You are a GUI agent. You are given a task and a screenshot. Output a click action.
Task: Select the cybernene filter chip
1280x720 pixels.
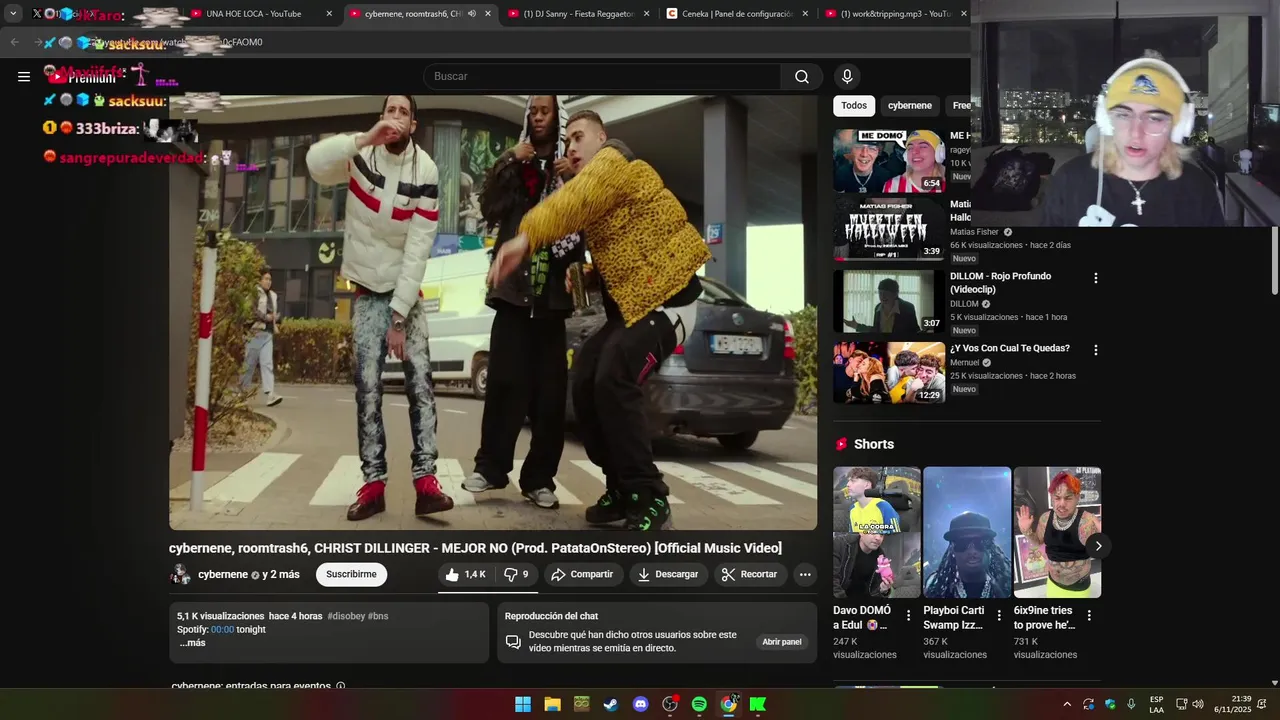(910, 105)
